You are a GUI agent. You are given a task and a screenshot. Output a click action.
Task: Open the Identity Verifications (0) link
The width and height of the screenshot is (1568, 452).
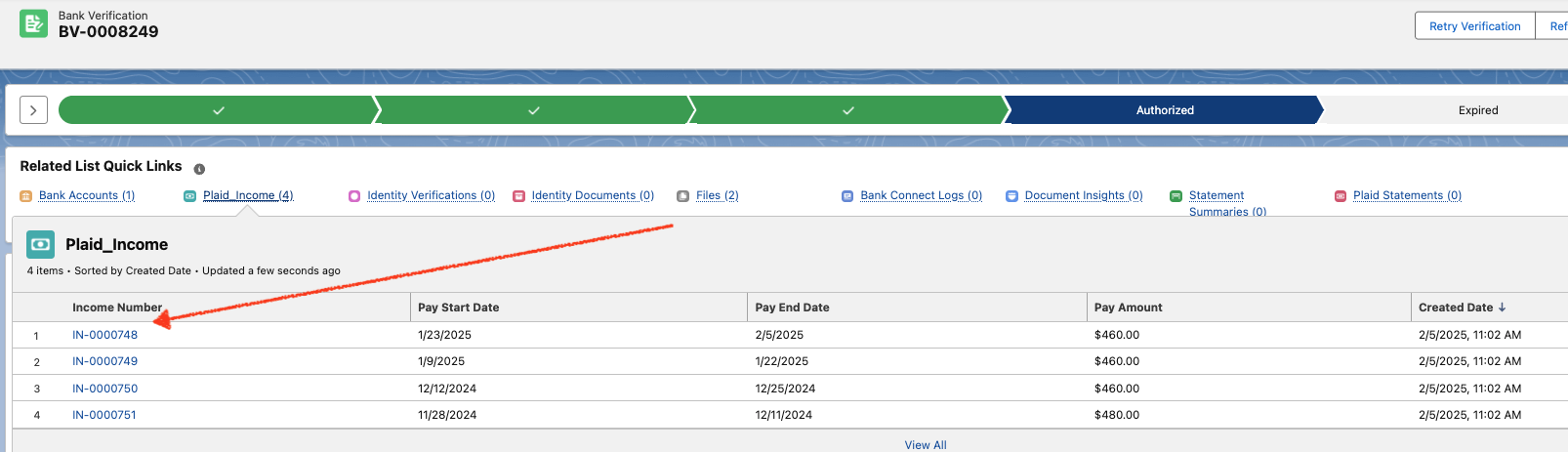click(431, 195)
